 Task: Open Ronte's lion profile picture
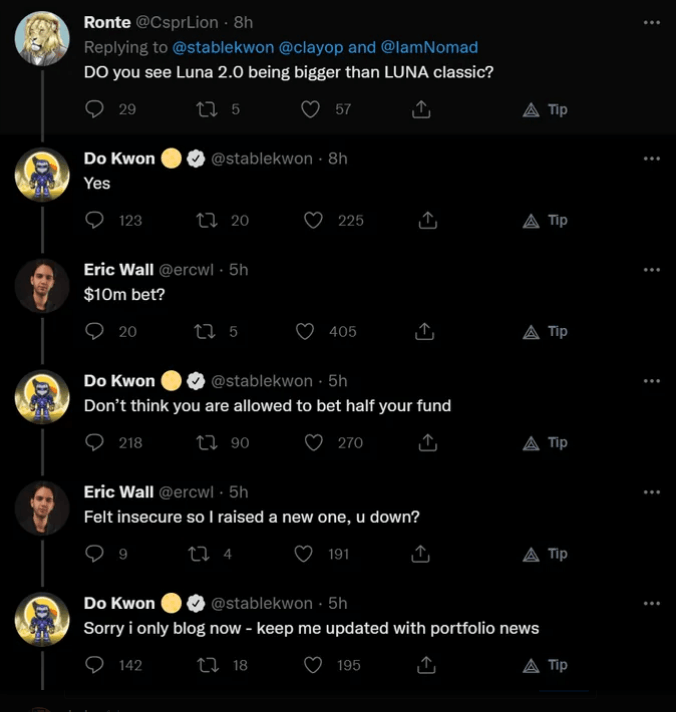point(42,40)
